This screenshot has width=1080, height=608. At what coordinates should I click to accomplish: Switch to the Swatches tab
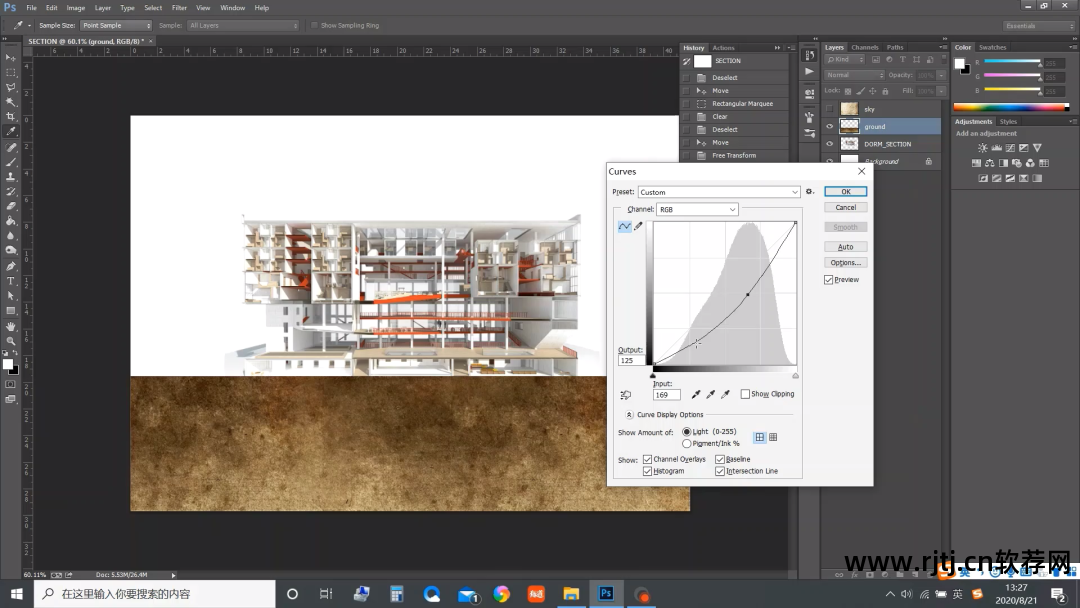[993, 48]
